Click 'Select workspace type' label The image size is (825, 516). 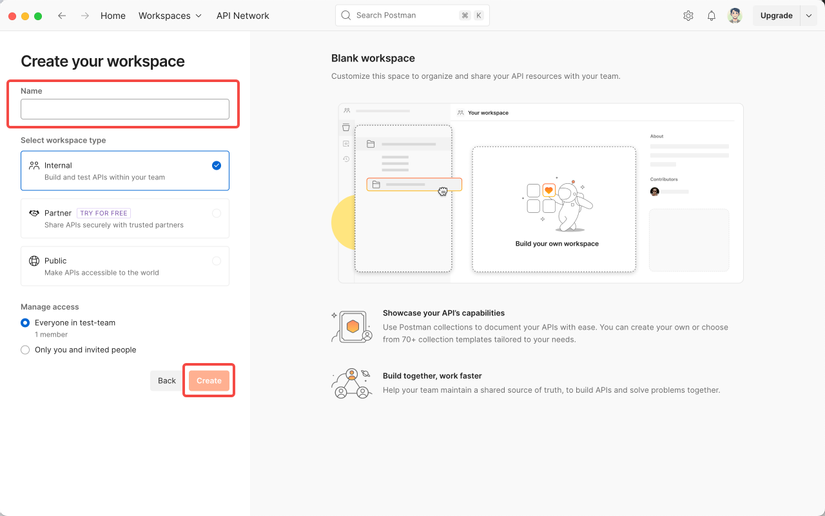63,140
